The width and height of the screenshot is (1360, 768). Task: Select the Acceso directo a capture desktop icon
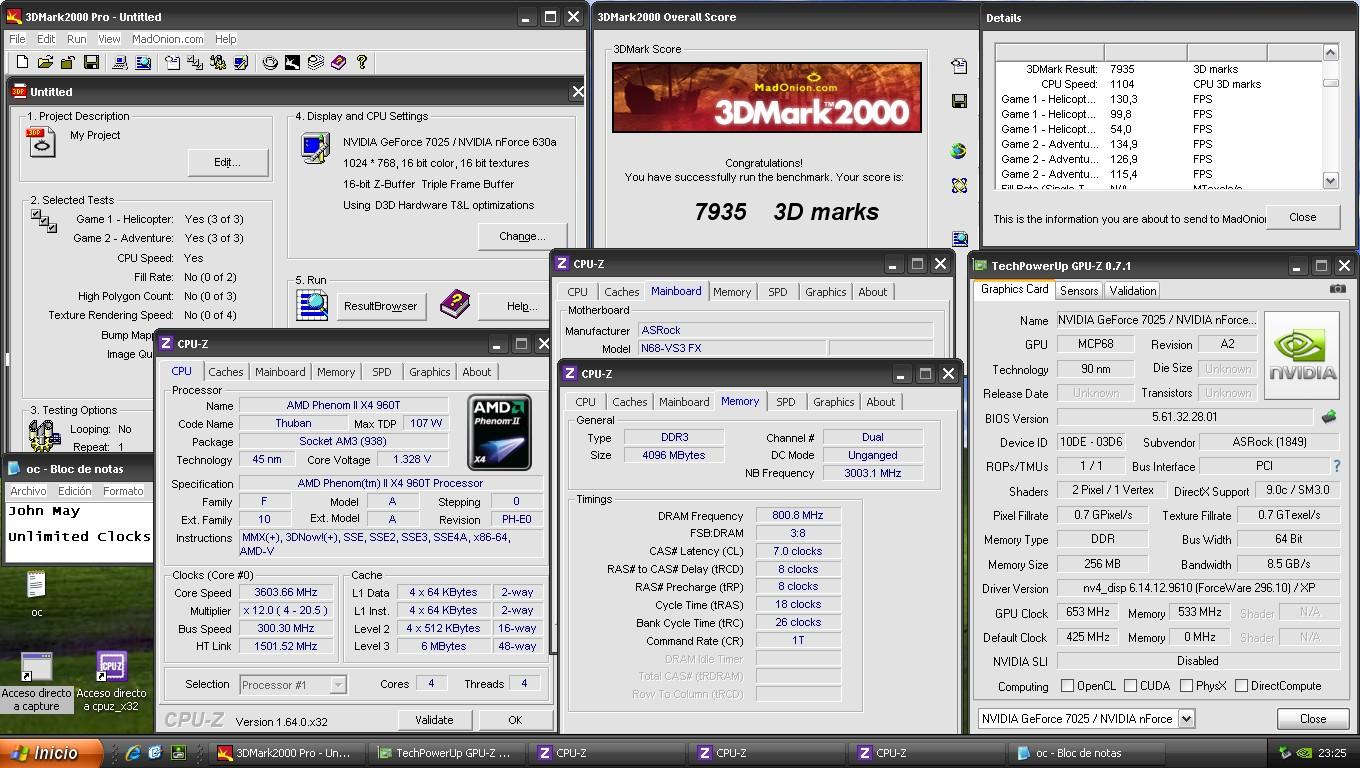click(37, 682)
